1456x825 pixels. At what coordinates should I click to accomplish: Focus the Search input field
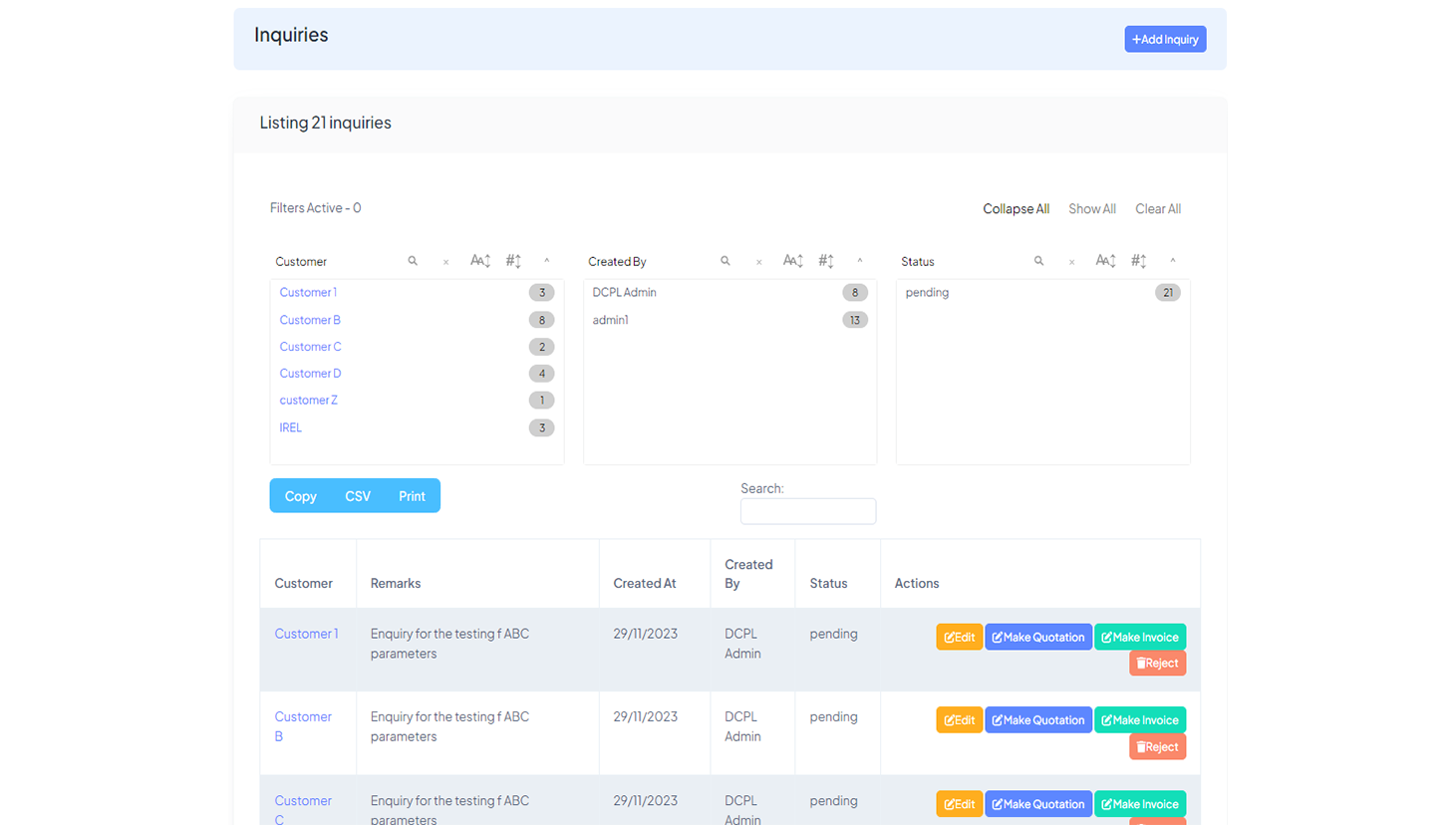click(x=807, y=511)
